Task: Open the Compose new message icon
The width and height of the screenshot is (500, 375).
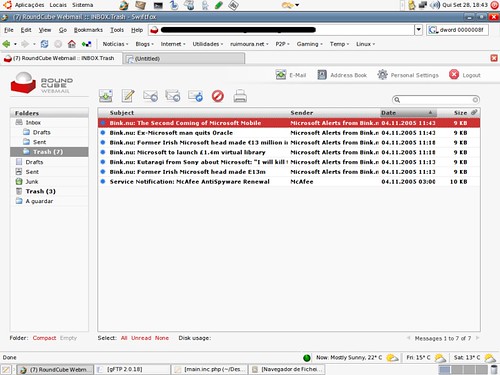Action: tap(128, 96)
